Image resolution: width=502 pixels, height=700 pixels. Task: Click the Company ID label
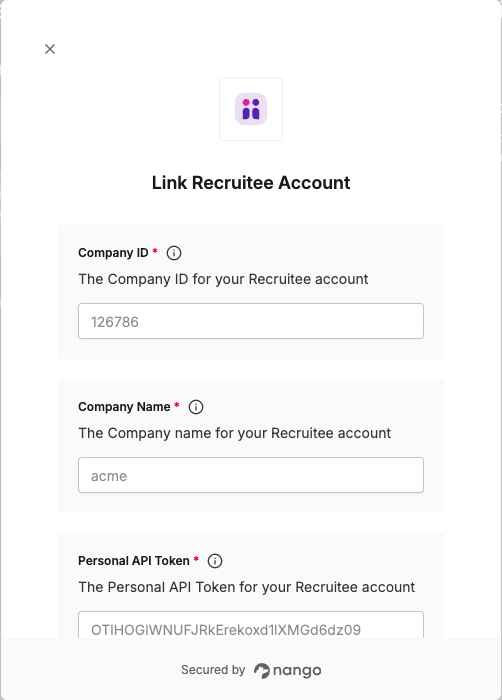(x=113, y=253)
